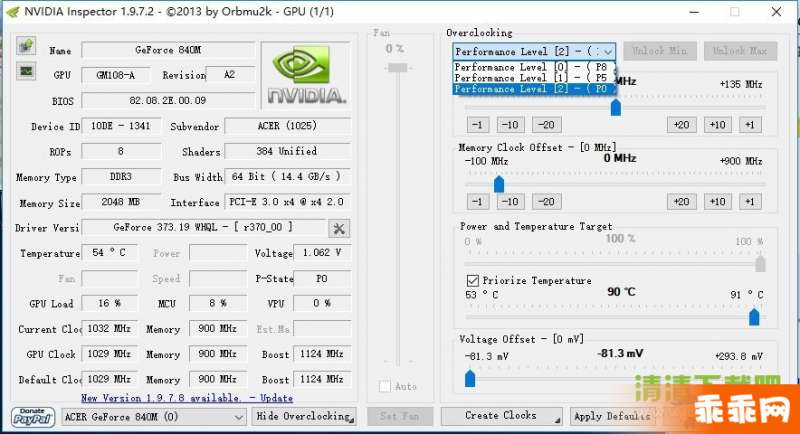Open the ACER GeForce 840M GPU selector
Screen dimensions: 800x434
154,417
